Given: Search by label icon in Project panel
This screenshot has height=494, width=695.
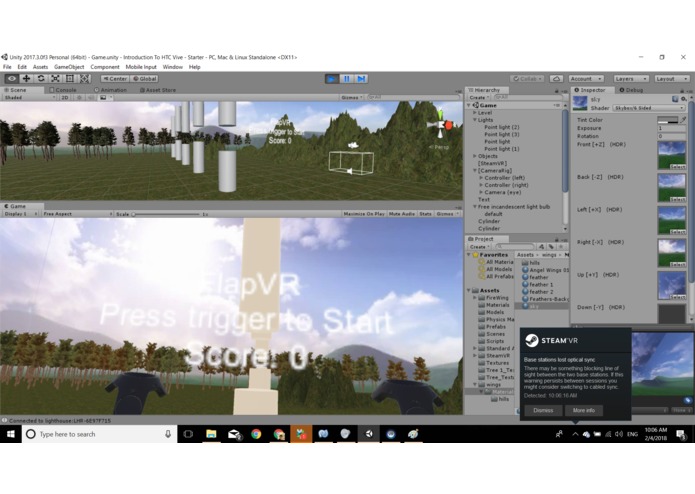Looking at the screenshot, I should (x=551, y=246).
